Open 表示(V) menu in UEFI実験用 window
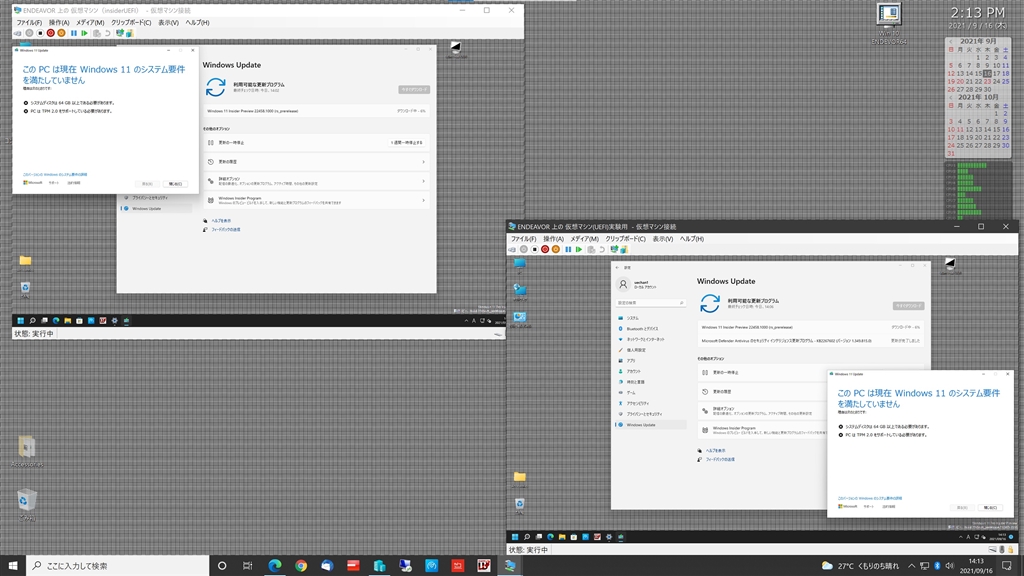The image size is (1024, 576). [662, 239]
